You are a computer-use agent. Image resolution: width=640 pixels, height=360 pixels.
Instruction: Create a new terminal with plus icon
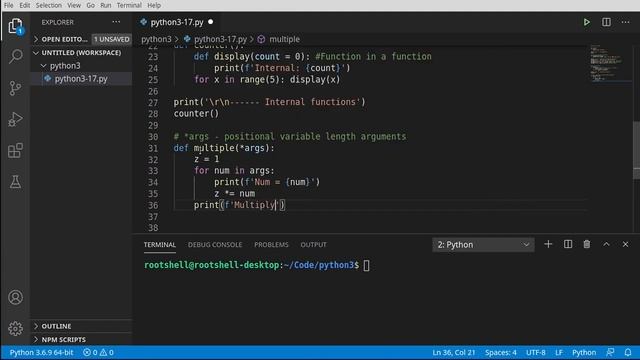[548, 244]
